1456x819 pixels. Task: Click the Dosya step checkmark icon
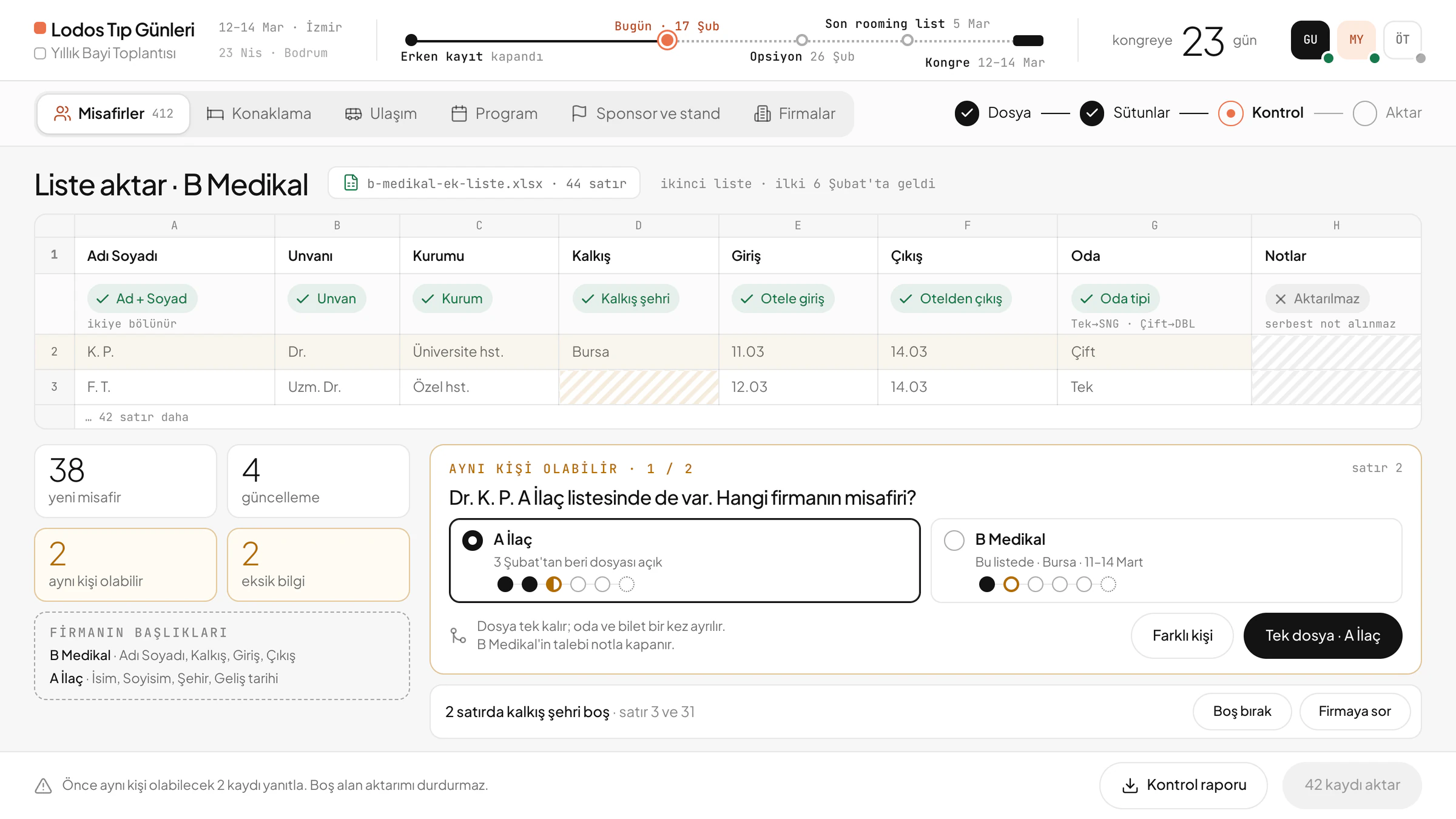coord(966,113)
